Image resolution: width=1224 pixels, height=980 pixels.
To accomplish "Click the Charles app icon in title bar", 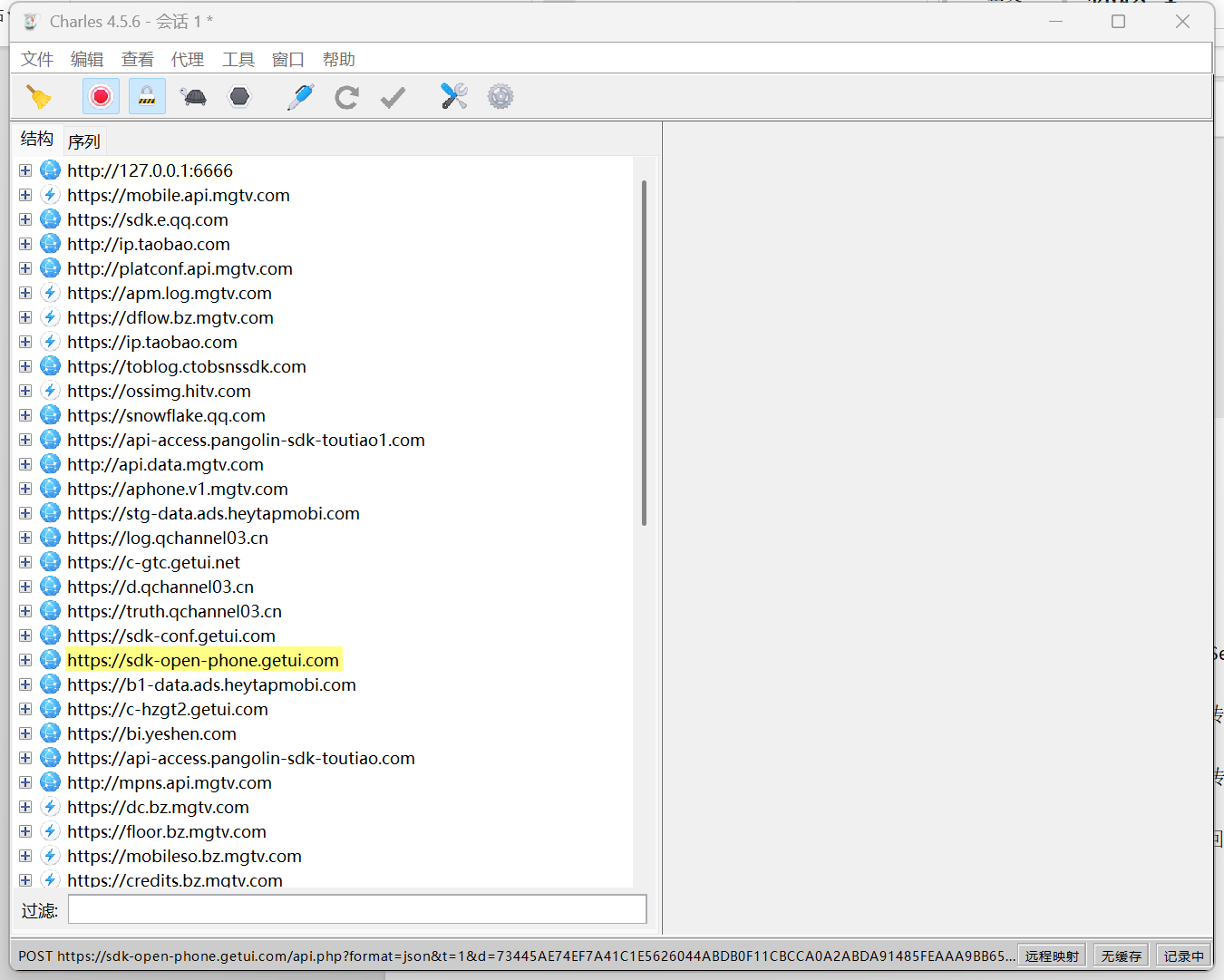I will 31,21.
